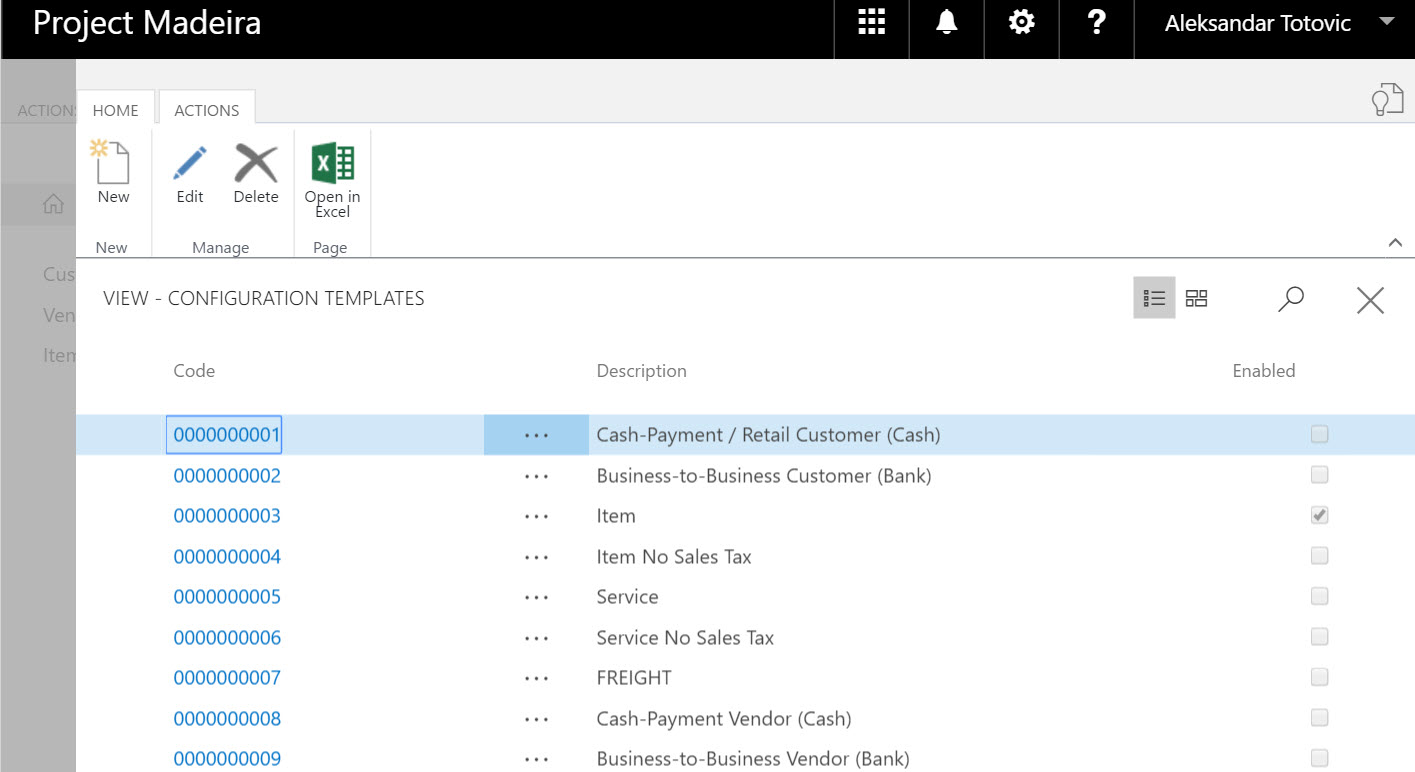Click the help question mark icon
Viewport: 1415px width, 772px height.
(1096, 23)
